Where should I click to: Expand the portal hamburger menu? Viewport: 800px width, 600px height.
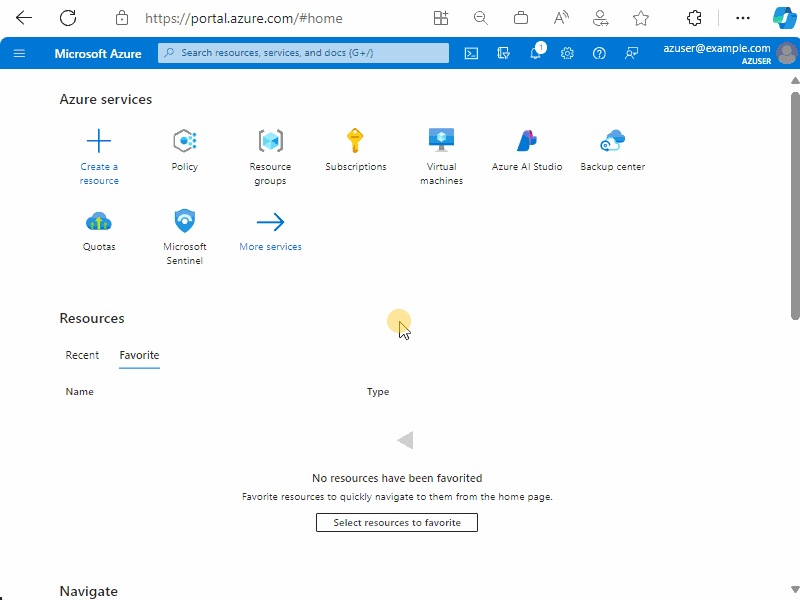[x=19, y=53]
